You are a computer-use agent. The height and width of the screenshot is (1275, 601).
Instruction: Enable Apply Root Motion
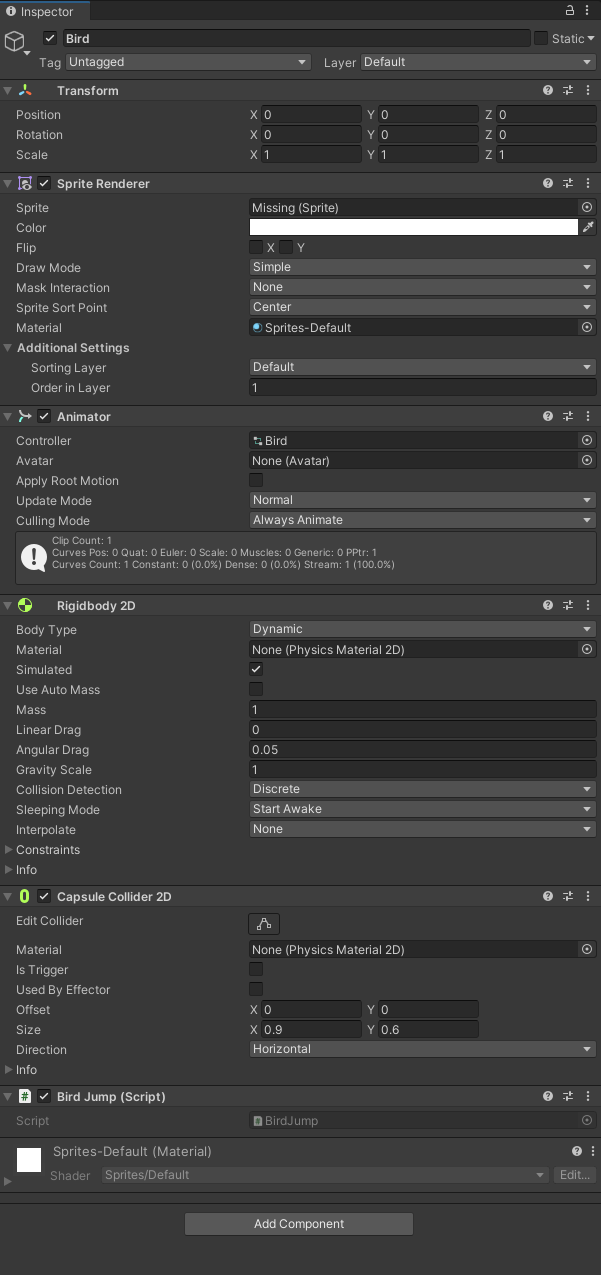256,480
